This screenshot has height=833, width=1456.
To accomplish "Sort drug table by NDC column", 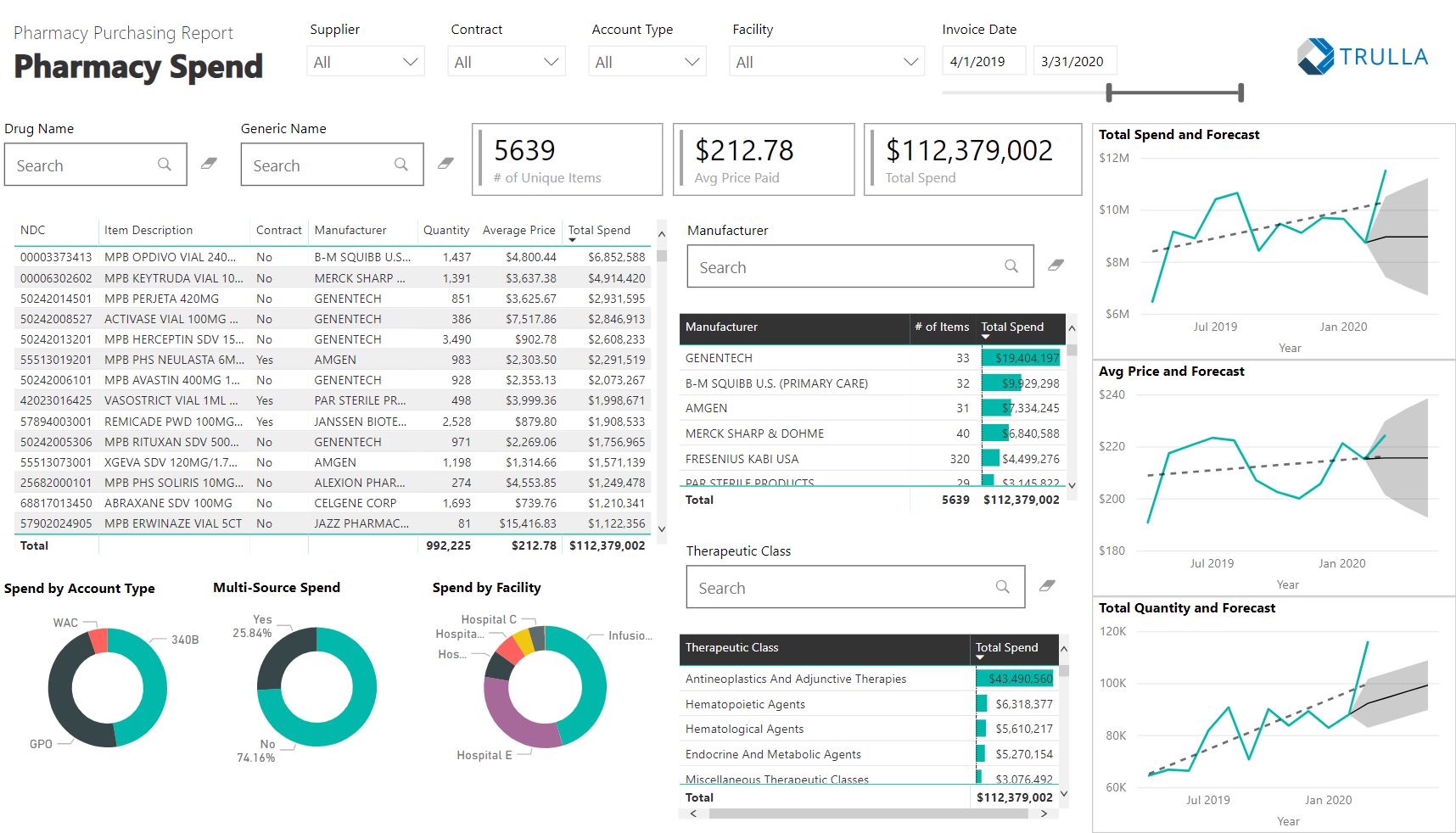I will 33,230.
